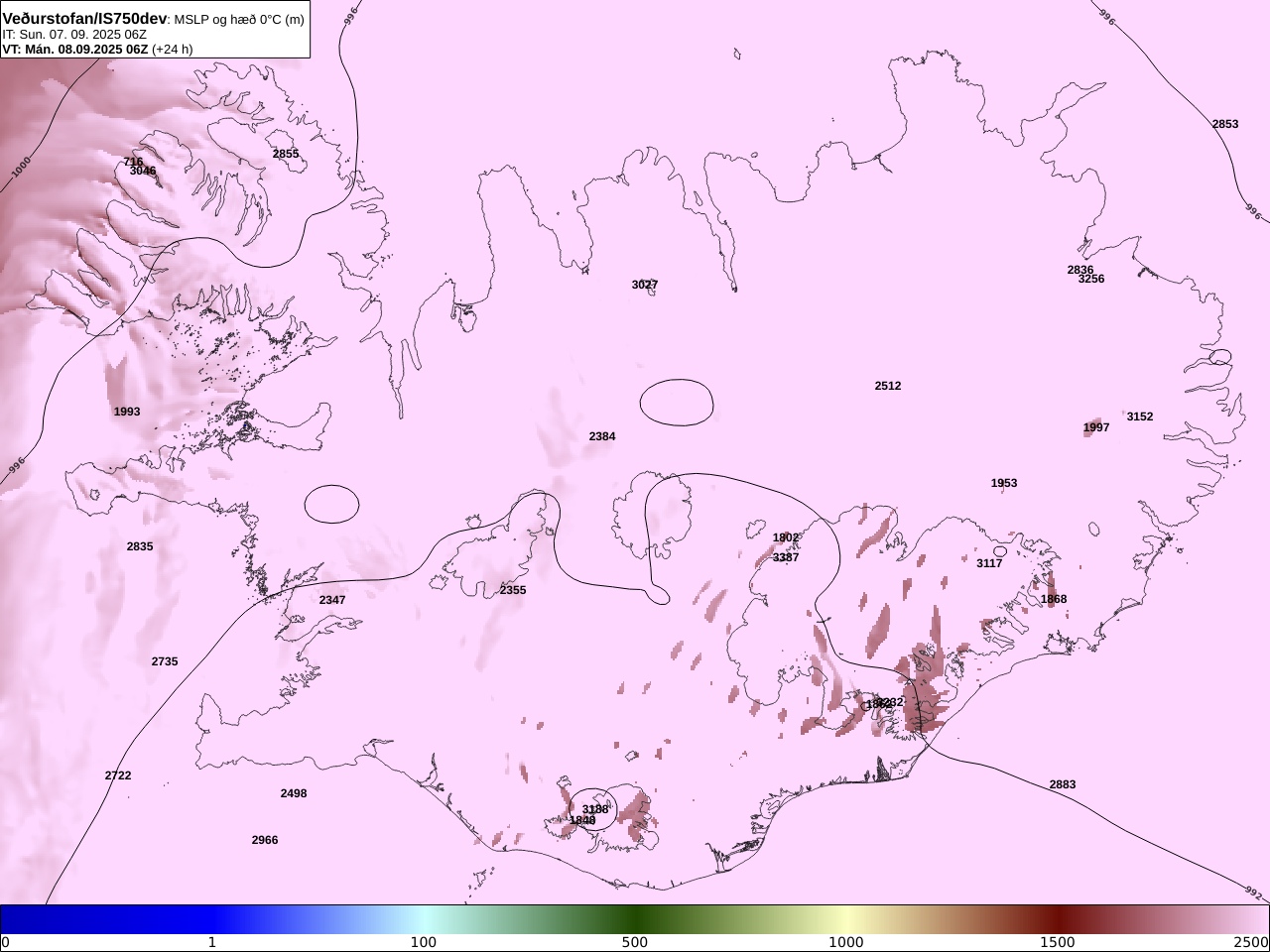Click the rotated 1000 isobar label on map
The height and width of the screenshot is (952, 1270).
[21, 167]
